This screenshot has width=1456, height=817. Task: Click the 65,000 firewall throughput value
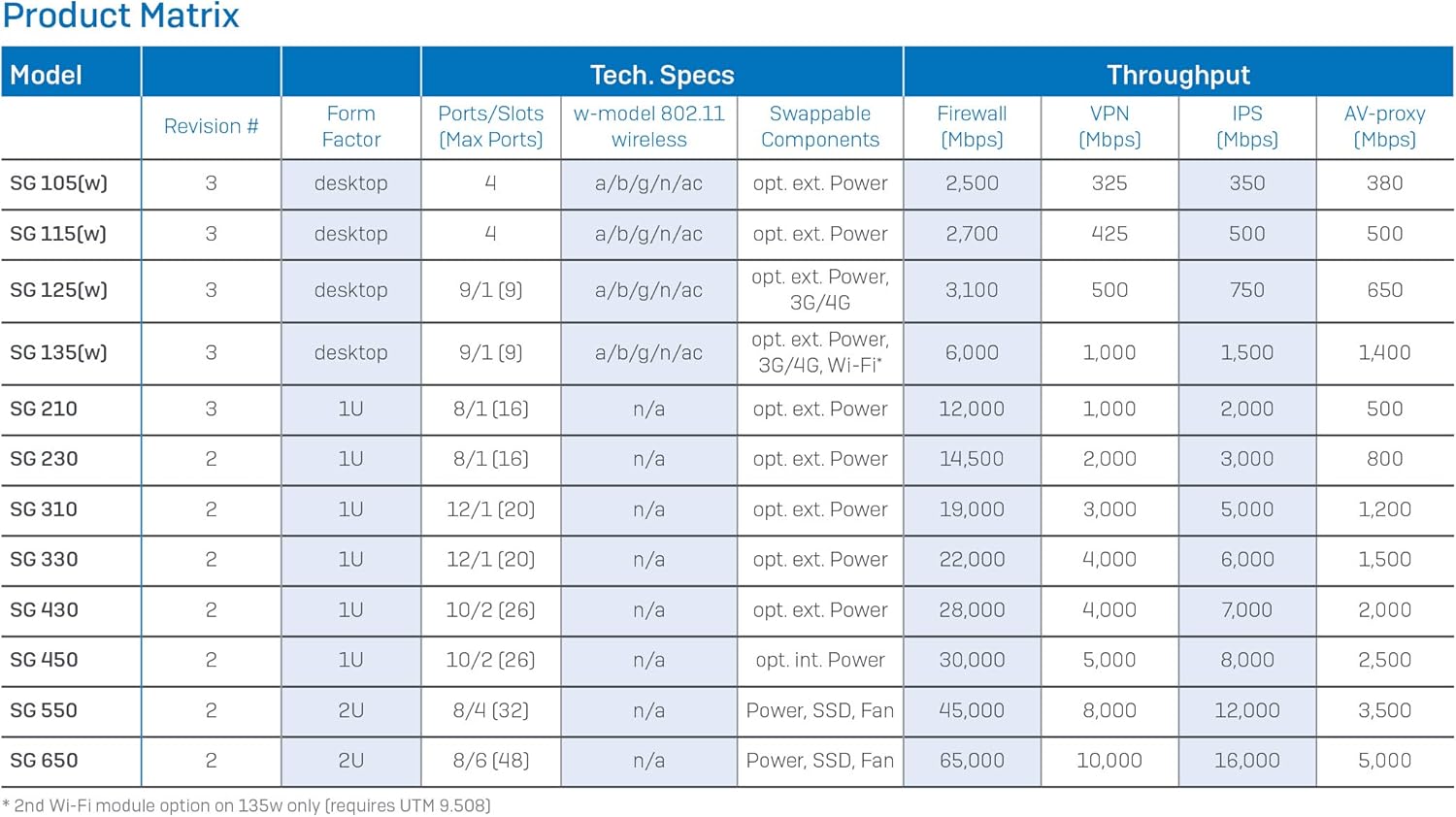[972, 761]
